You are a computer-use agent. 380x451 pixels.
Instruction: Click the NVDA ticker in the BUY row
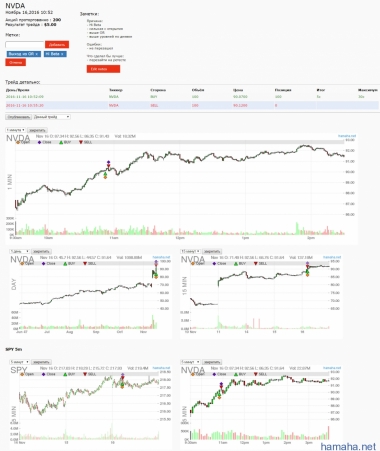114,97
